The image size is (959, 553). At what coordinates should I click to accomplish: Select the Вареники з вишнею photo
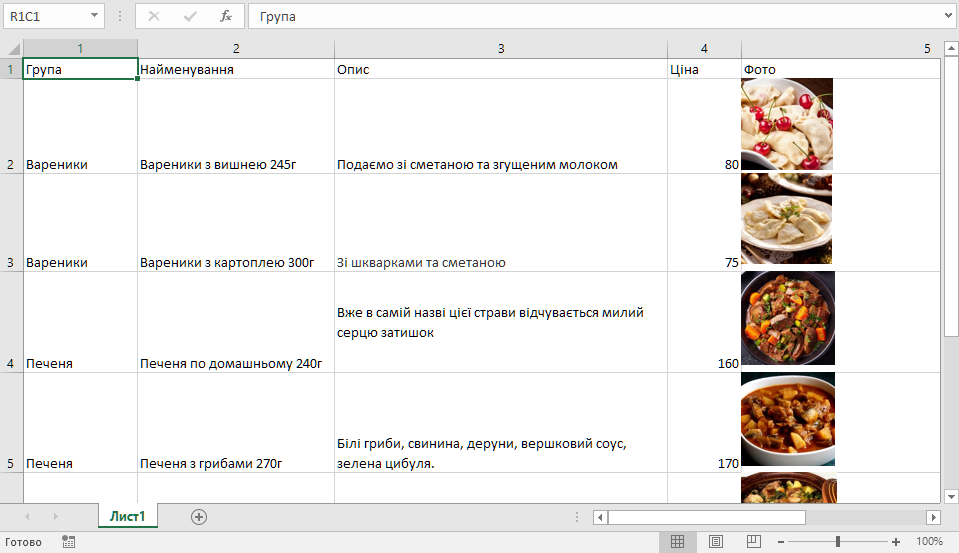[787, 124]
